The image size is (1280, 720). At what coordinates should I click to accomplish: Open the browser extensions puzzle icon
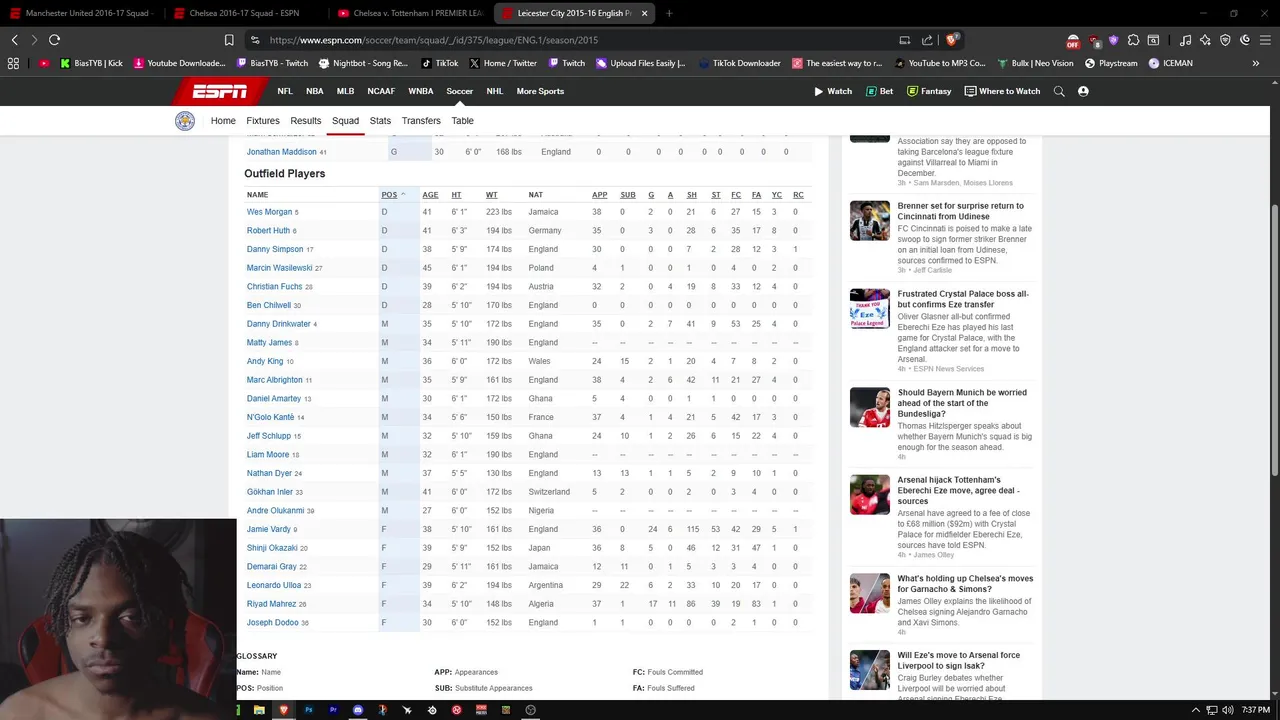point(1133,40)
